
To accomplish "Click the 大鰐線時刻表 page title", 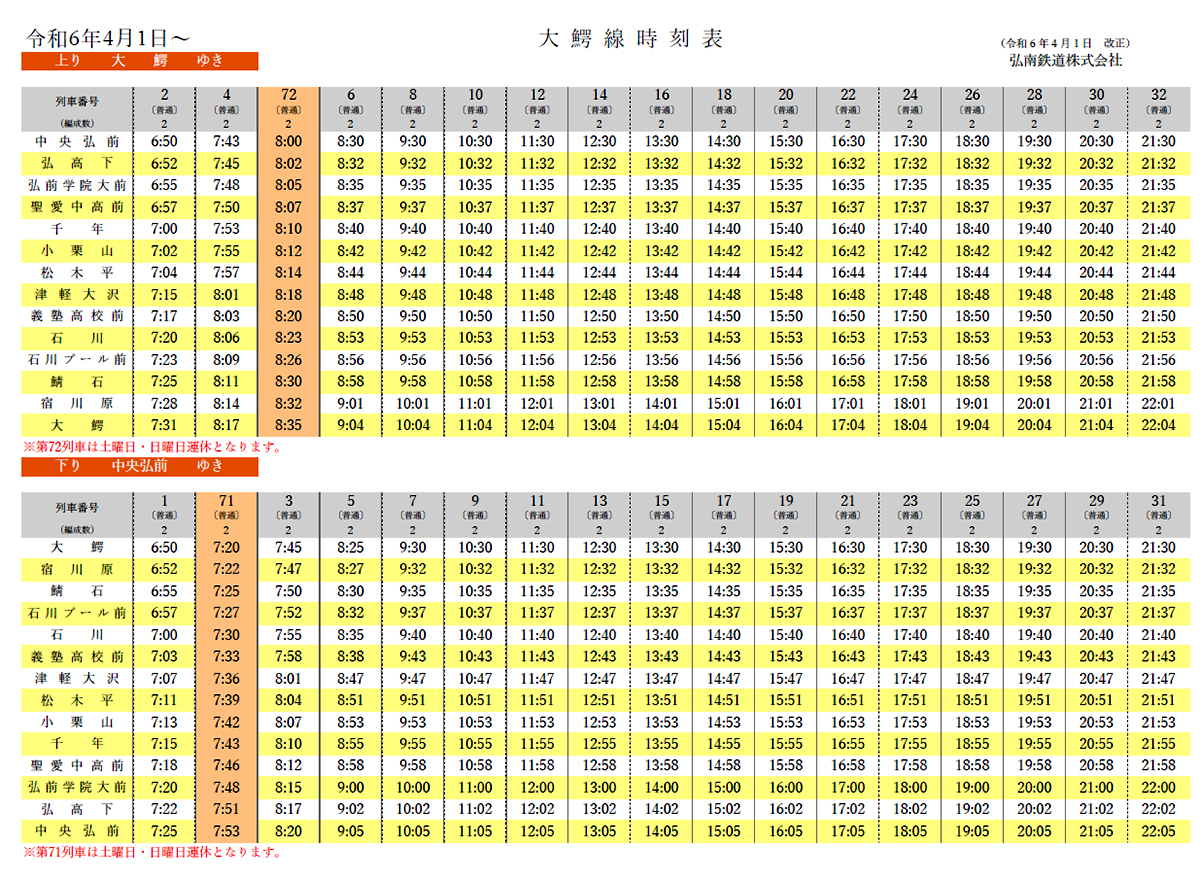I will click(x=630, y=39).
